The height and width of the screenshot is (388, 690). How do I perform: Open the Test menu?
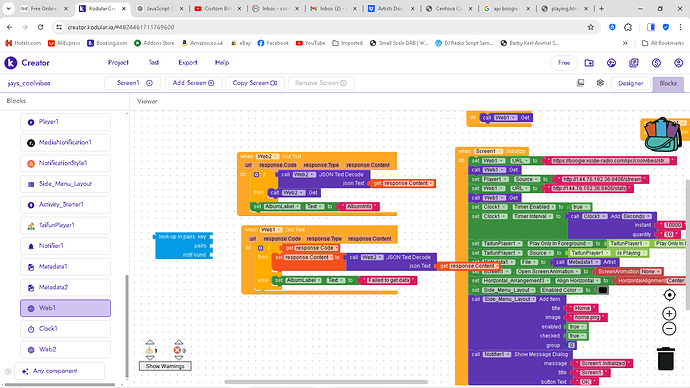click(154, 62)
